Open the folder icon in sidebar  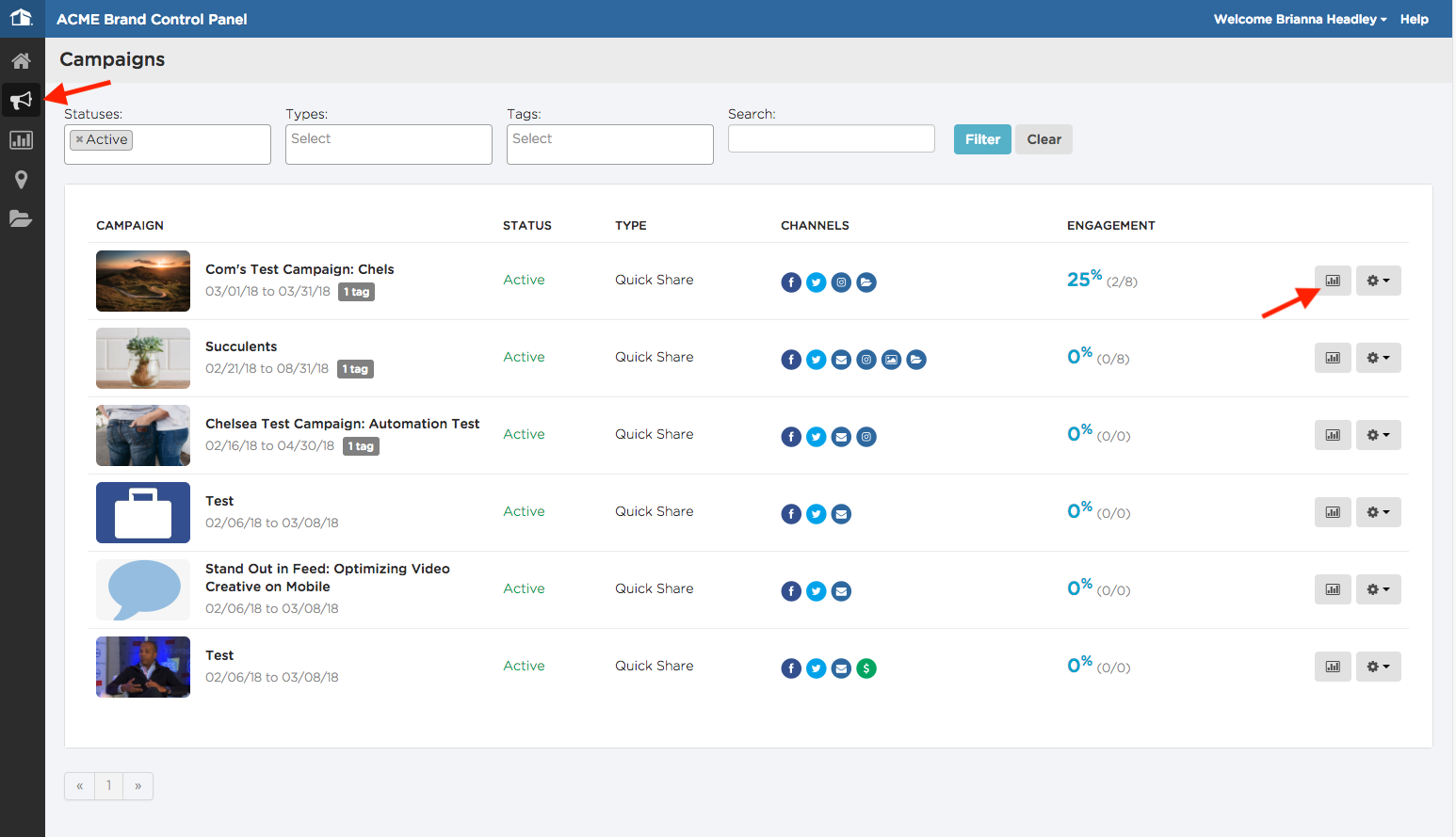21,218
